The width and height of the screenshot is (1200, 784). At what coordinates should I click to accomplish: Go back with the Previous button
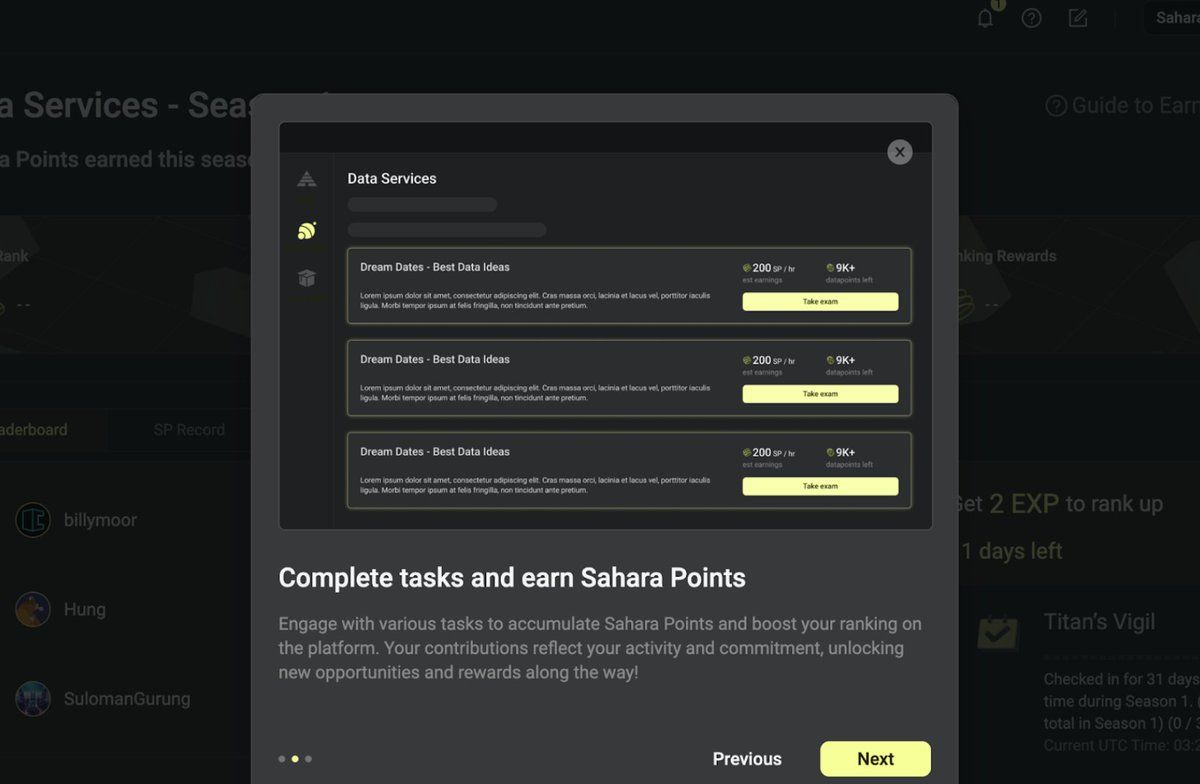click(747, 759)
